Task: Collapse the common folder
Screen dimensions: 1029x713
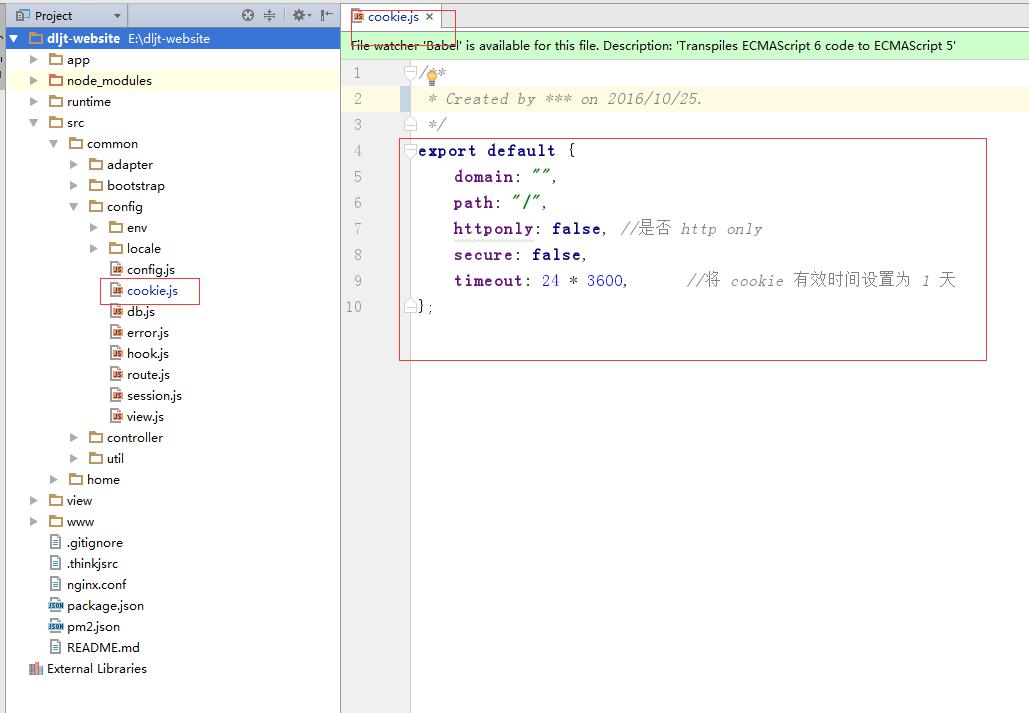Action: point(54,144)
